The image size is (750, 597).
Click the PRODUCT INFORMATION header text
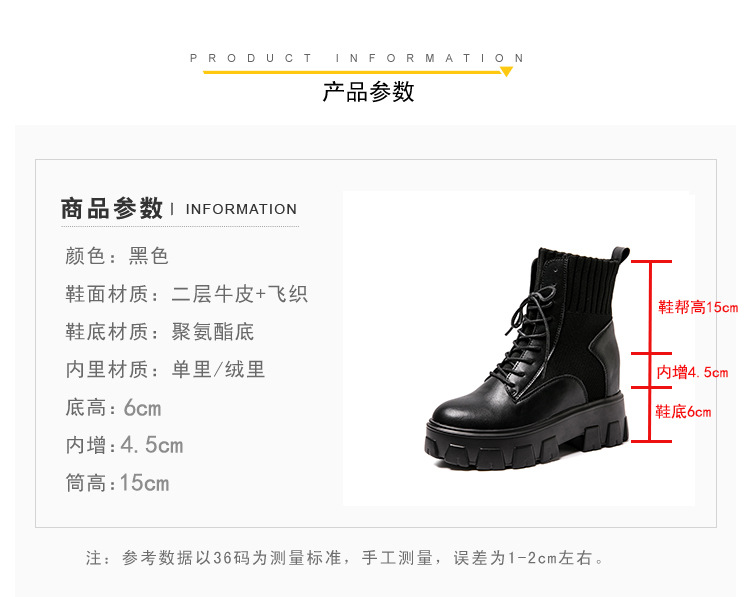(x=357, y=58)
